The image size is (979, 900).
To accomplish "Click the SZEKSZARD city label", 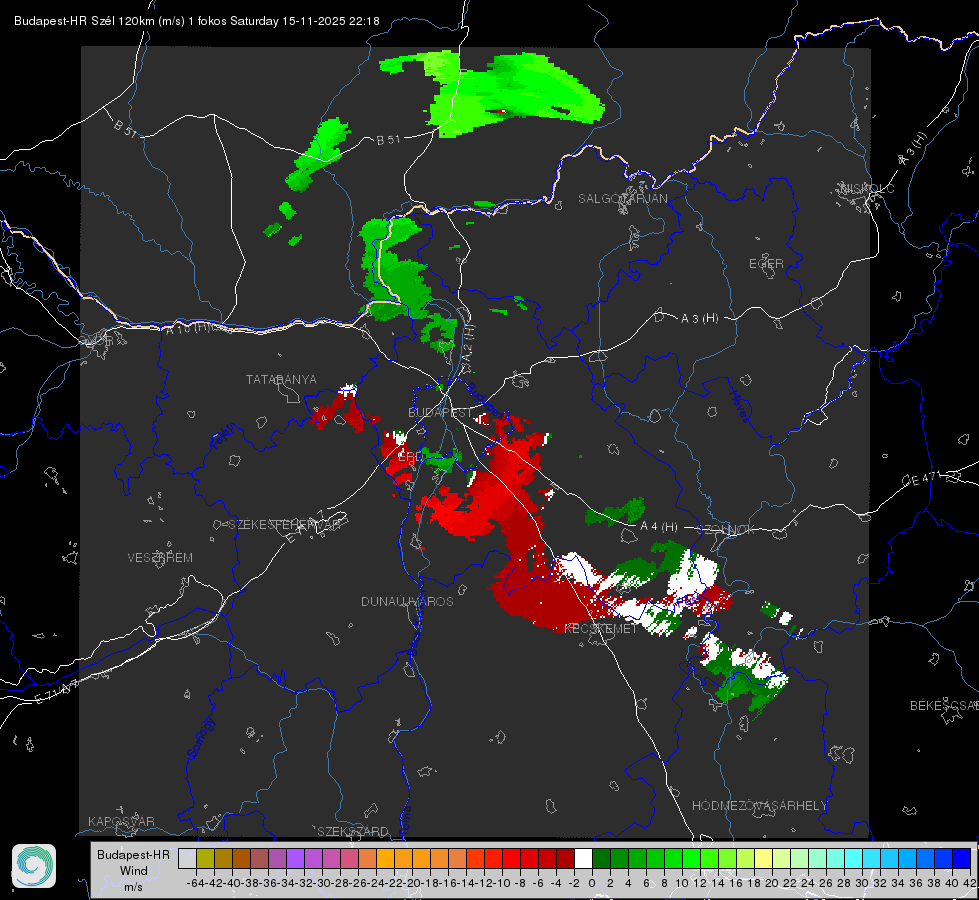I will 353,831.
